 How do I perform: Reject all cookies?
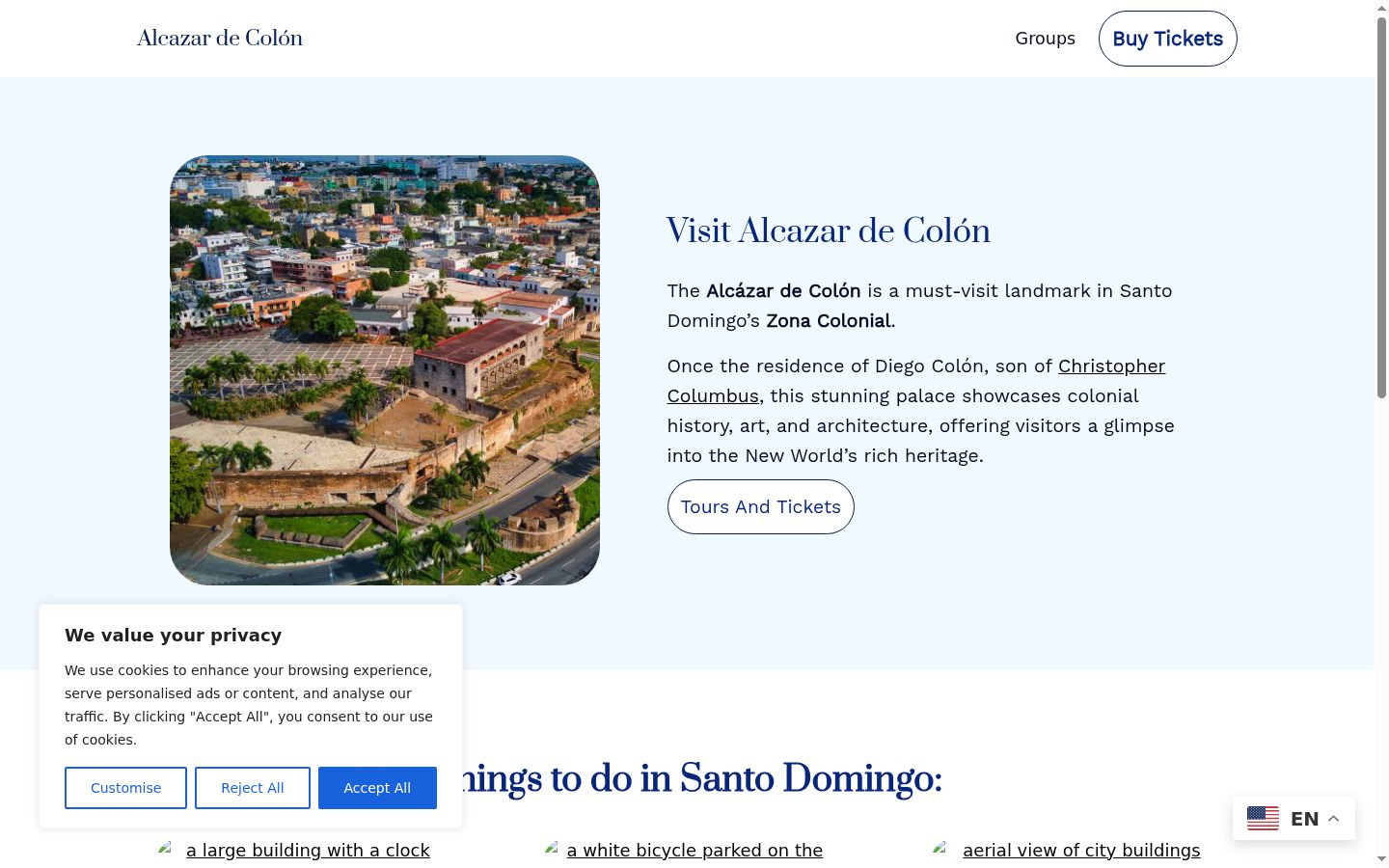tap(253, 788)
